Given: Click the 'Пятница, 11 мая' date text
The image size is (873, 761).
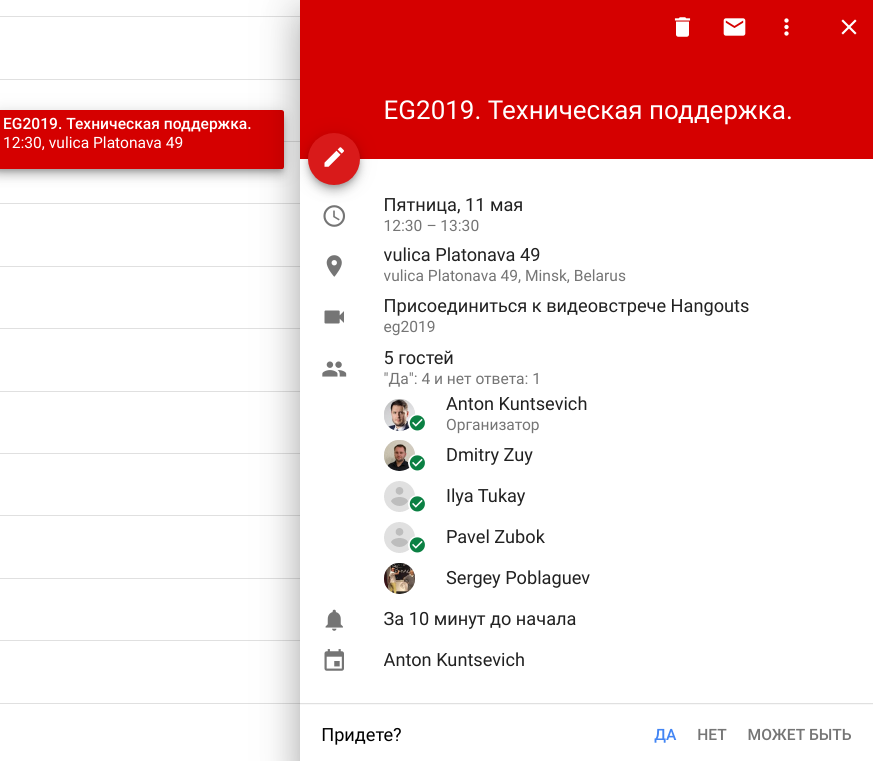Looking at the screenshot, I should (x=453, y=205).
